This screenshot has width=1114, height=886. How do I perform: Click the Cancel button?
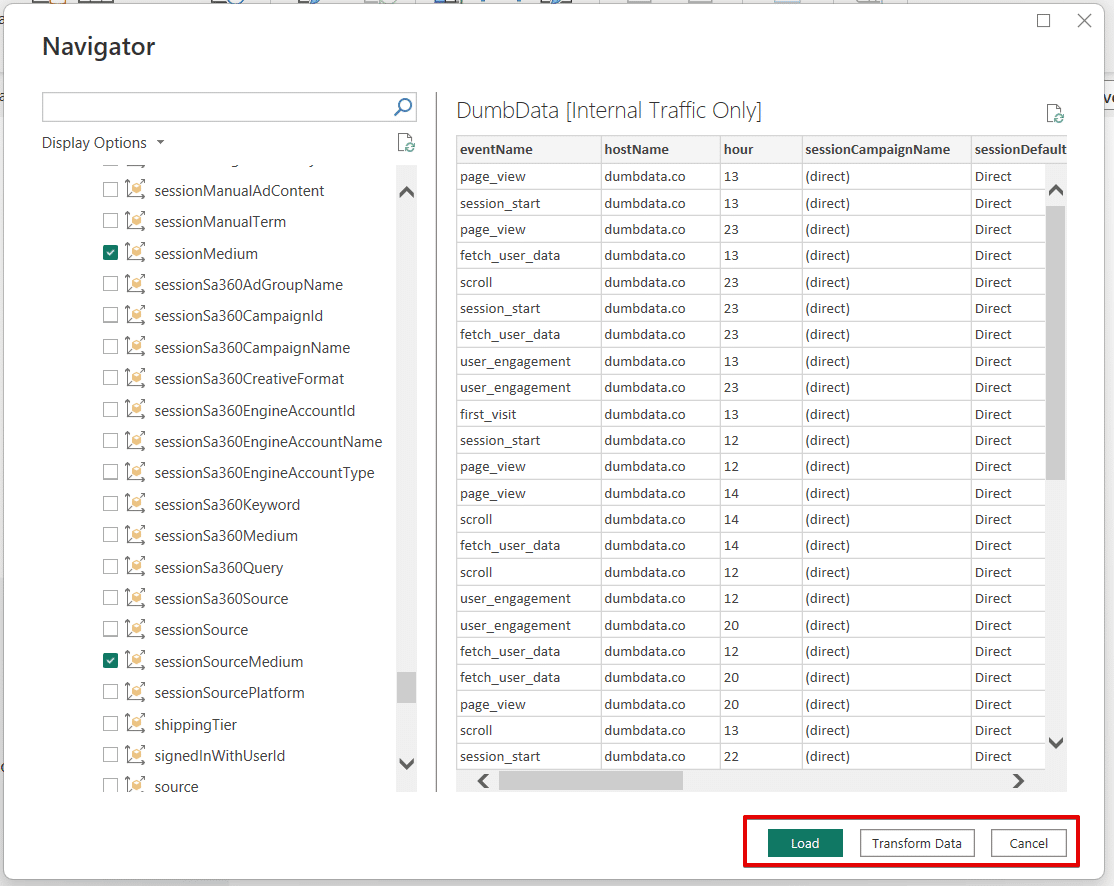tap(1028, 843)
